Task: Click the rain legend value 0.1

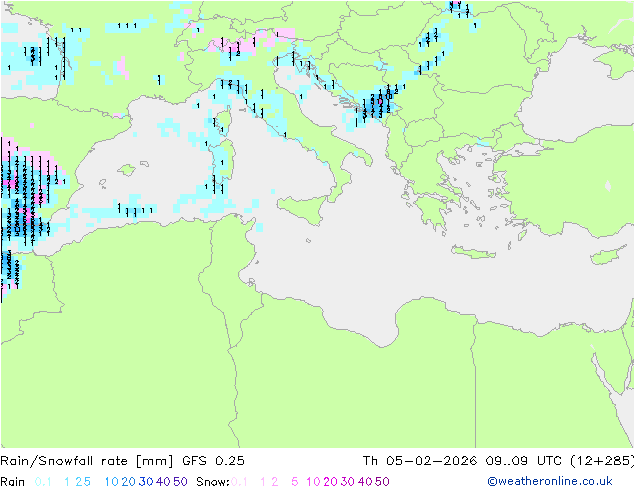Action: point(43,482)
